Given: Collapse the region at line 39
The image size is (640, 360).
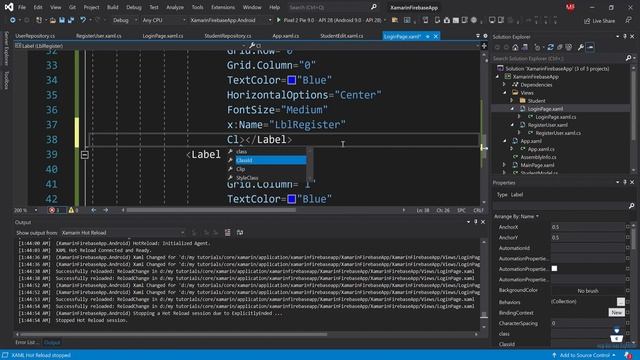Looking at the screenshot, I should click(84, 155).
